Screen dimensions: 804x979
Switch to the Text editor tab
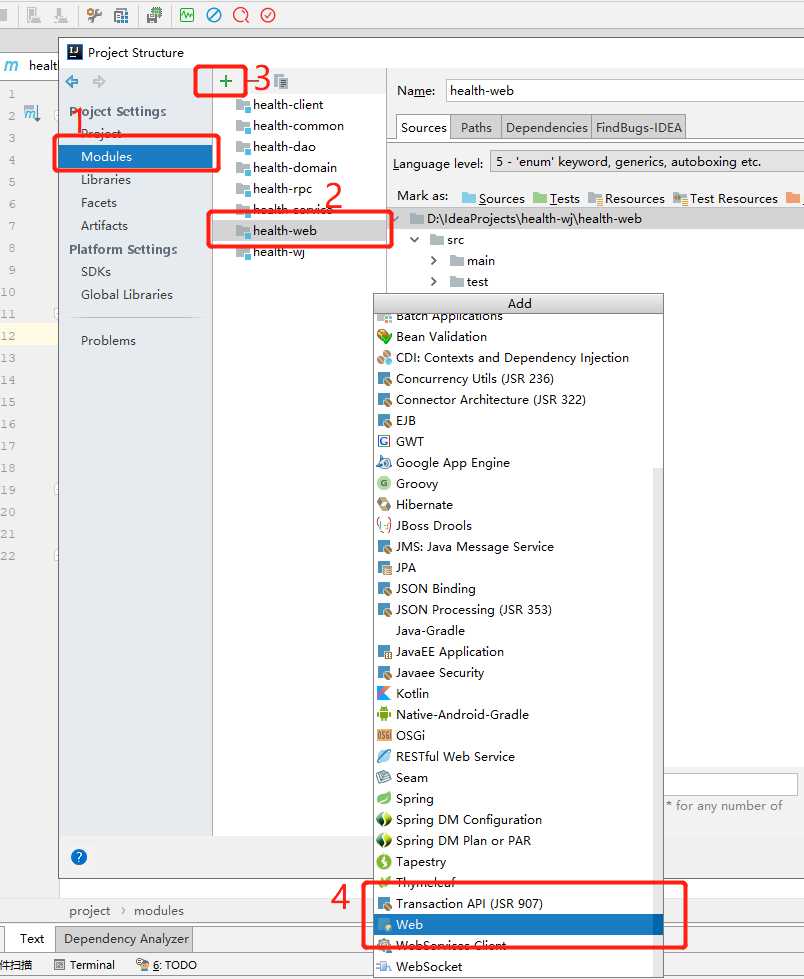[31, 939]
